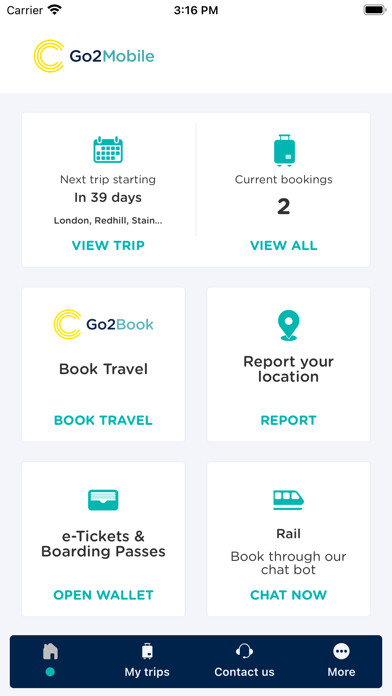The width and height of the screenshot is (392, 696).
Task: Tap the location pin icon
Action: pyautogui.click(x=289, y=325)
